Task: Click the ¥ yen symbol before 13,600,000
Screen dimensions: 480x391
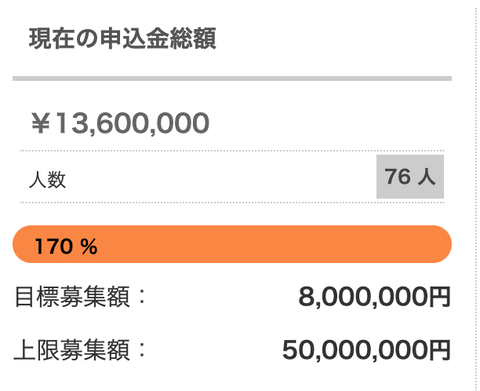Action: (x=41, y=123)
